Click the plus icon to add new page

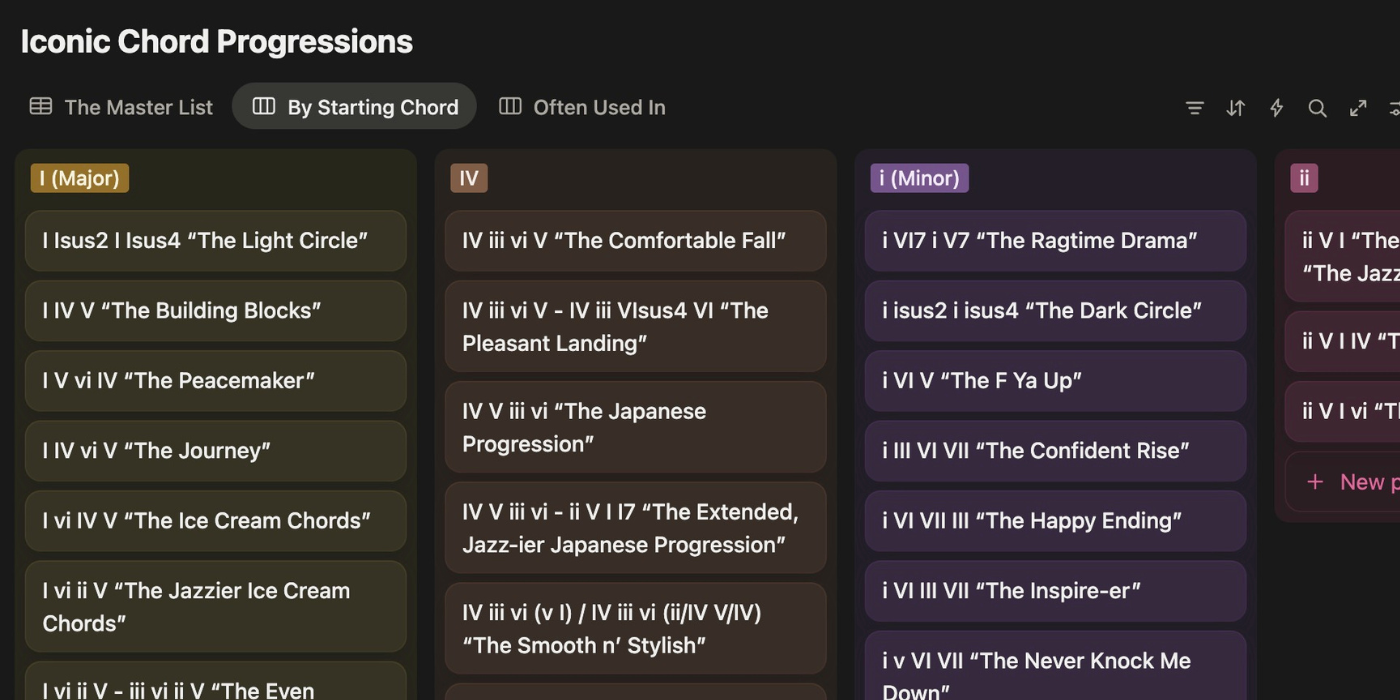click(1315, 482)
